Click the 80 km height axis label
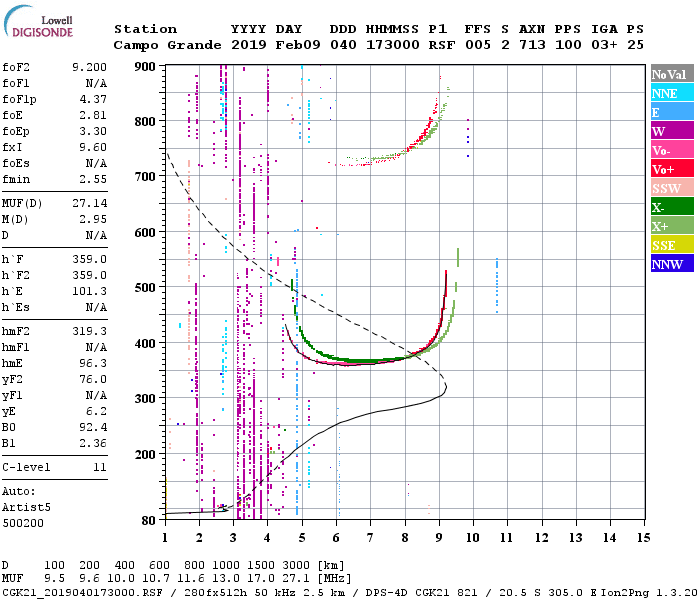 click(149, 521)
